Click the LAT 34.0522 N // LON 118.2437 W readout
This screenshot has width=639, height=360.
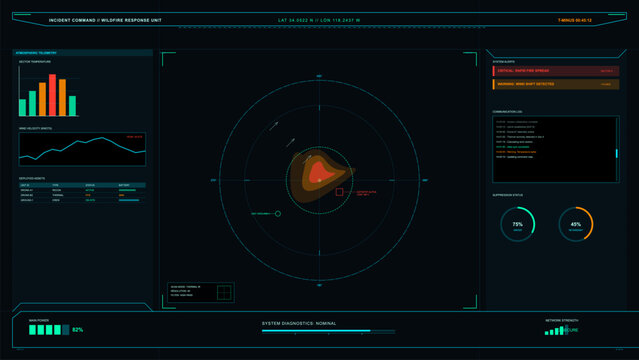pyautogui.click(x=319, y=20)
